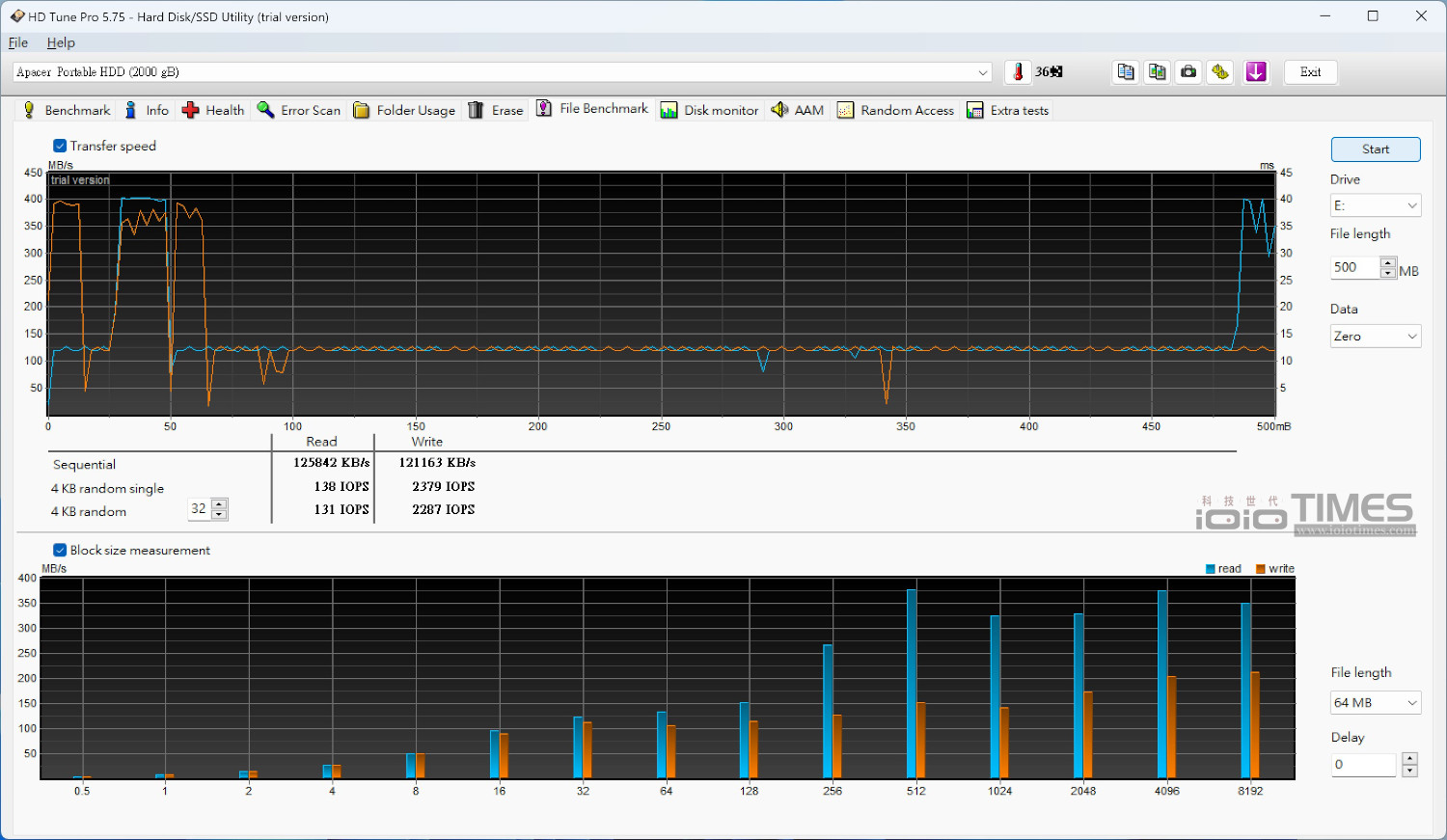This screenshot has width=1447, height=840.
Task: Click the camera save screenshot icon
Action: [1189, 72]
